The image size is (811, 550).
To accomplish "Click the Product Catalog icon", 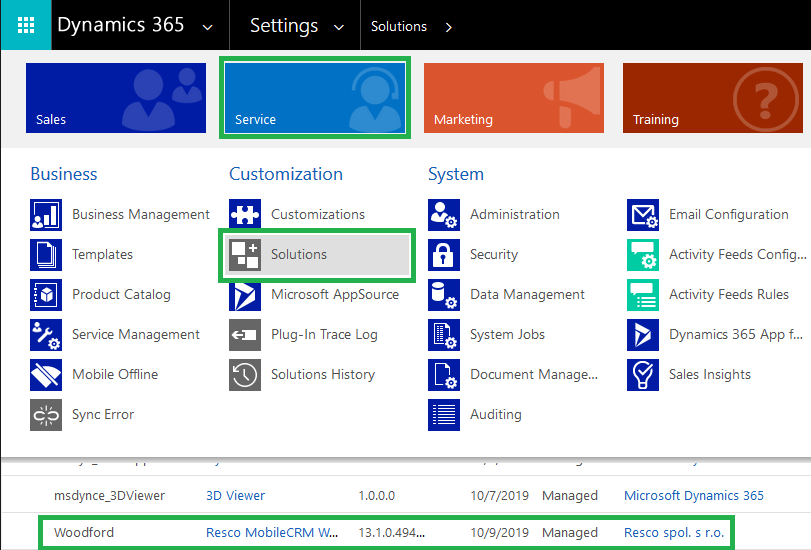I will pyautogui.click(x=46, y=295).
